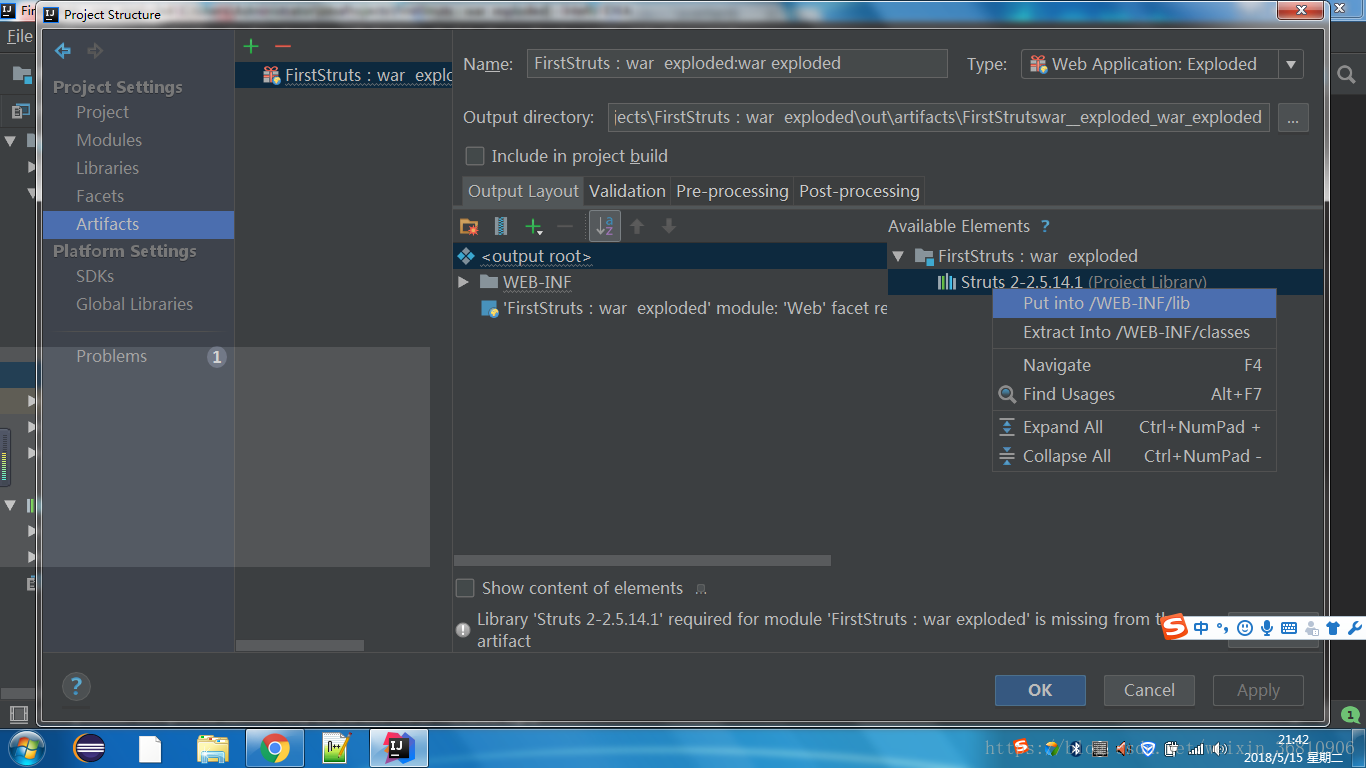Click the Output Layout horizontal scrollbar

pos(642,561)
